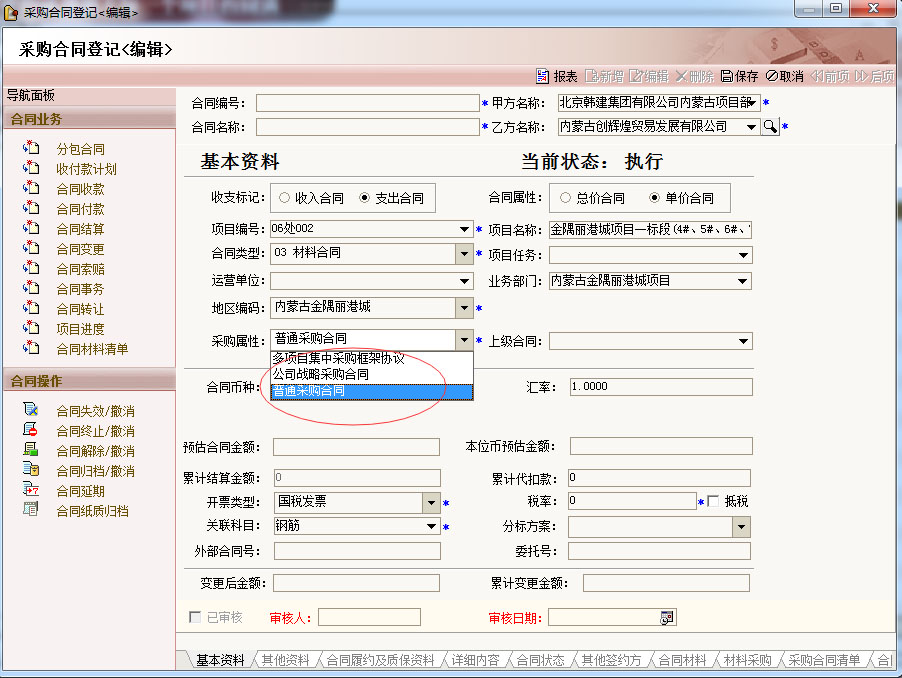The width and height of the screenshot is (902, 678).
Task: Enable the 抵税 checkbox
Action: tap(713, 501)
